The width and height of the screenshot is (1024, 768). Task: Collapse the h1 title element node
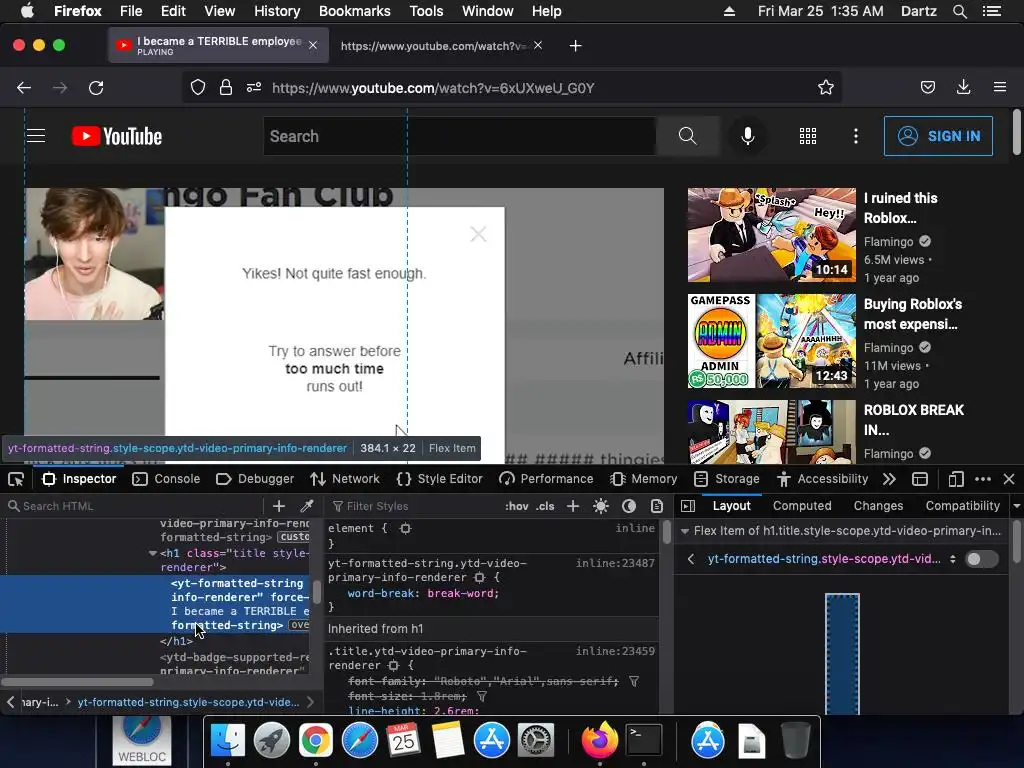(x=153, y=553)
